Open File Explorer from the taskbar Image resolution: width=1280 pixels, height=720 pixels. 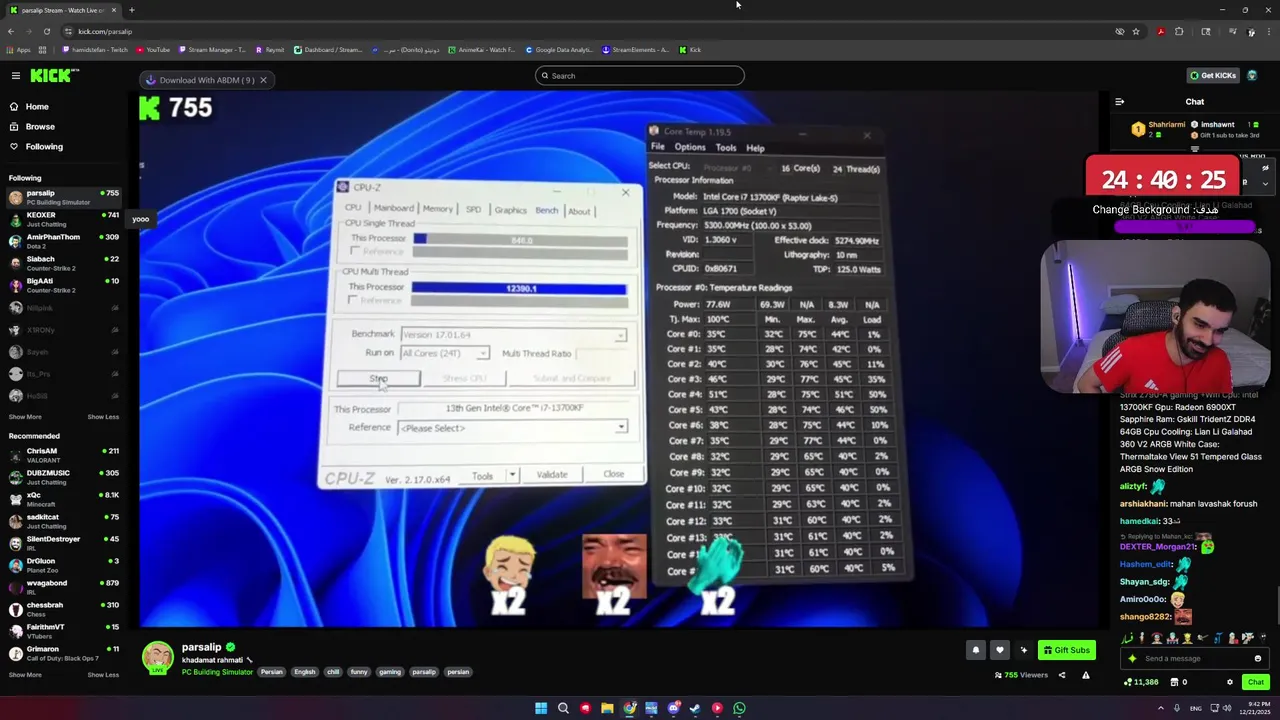click(607, 708)
